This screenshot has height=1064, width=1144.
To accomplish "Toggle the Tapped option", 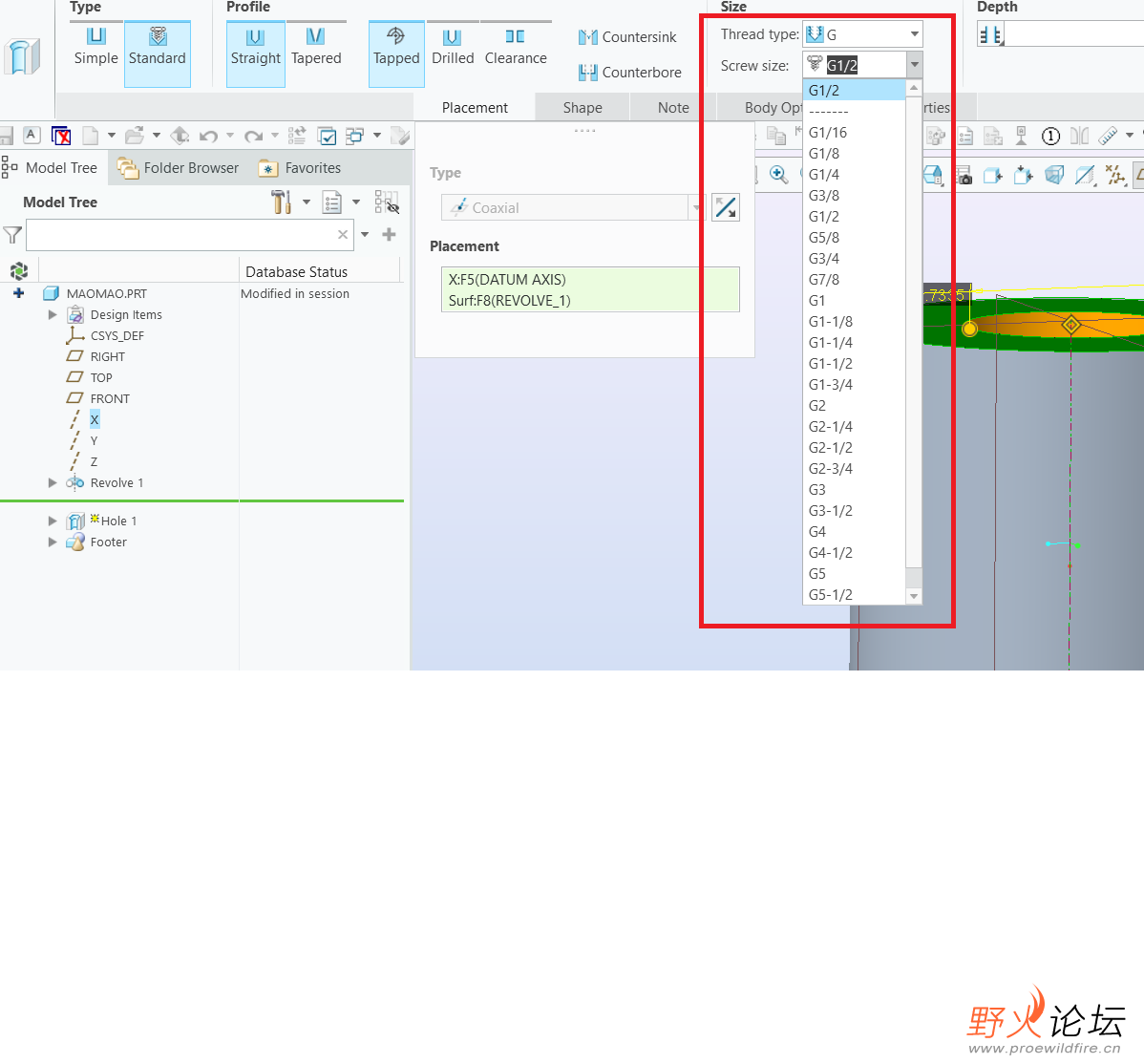I will (396, 54).
